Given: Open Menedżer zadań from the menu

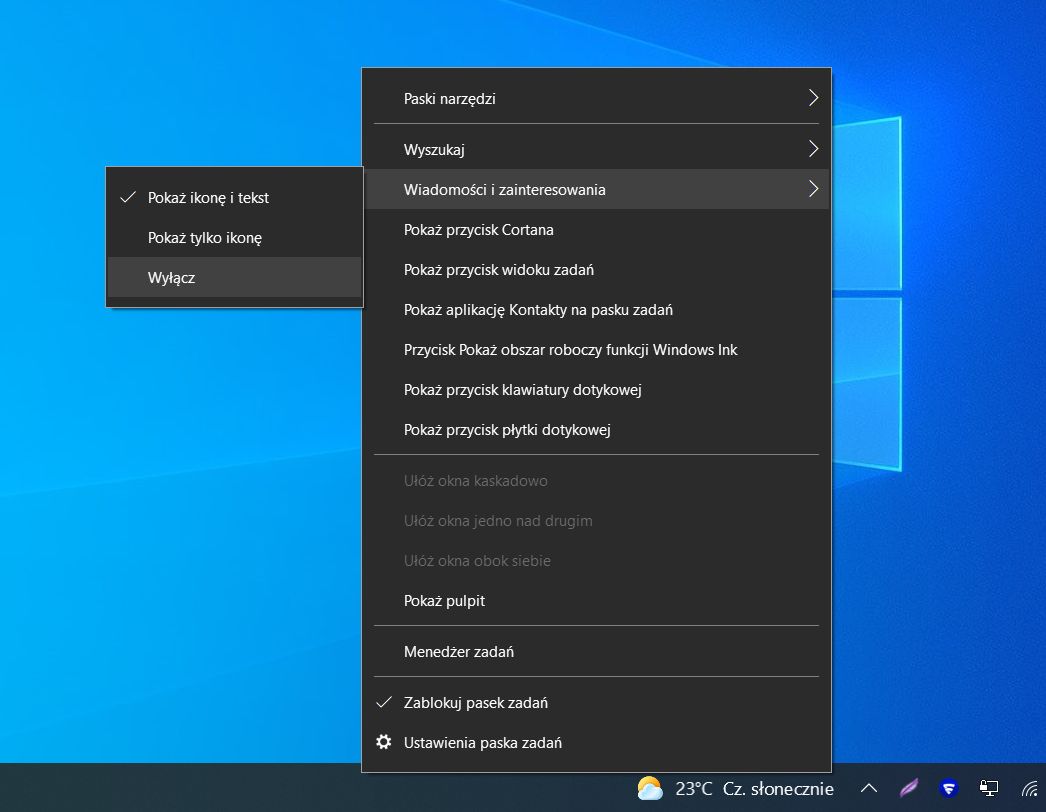Looking at the screenshot, I should tap(459, 651).
